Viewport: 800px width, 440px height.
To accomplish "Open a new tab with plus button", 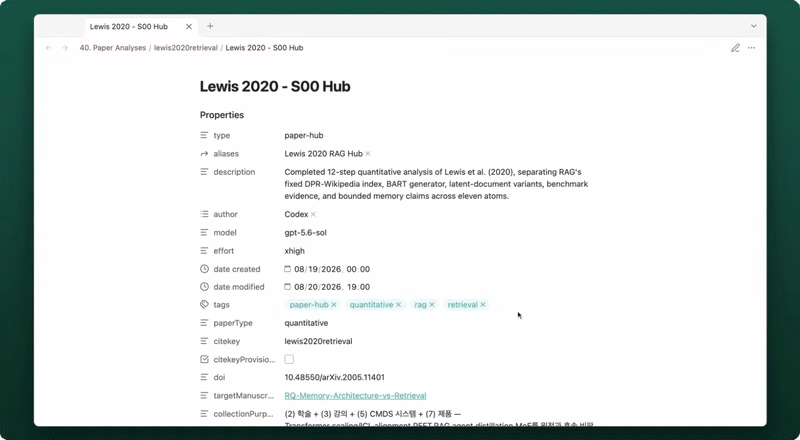I will [x=210, y=26].
